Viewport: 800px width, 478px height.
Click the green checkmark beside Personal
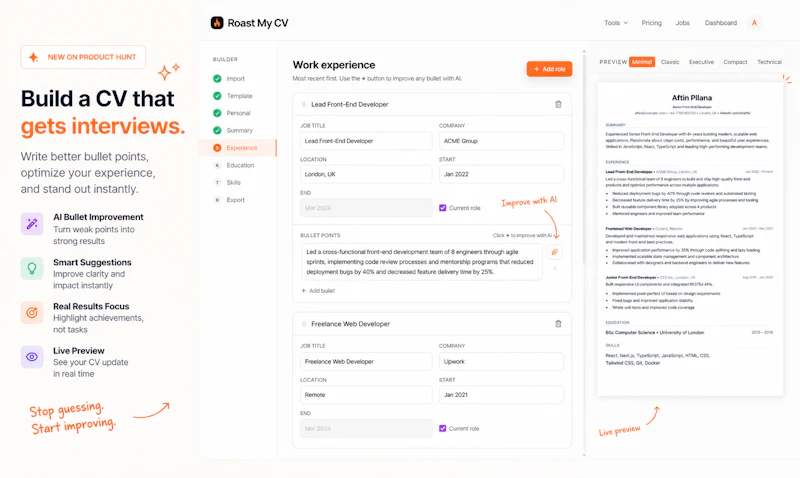tap(217, 113)
